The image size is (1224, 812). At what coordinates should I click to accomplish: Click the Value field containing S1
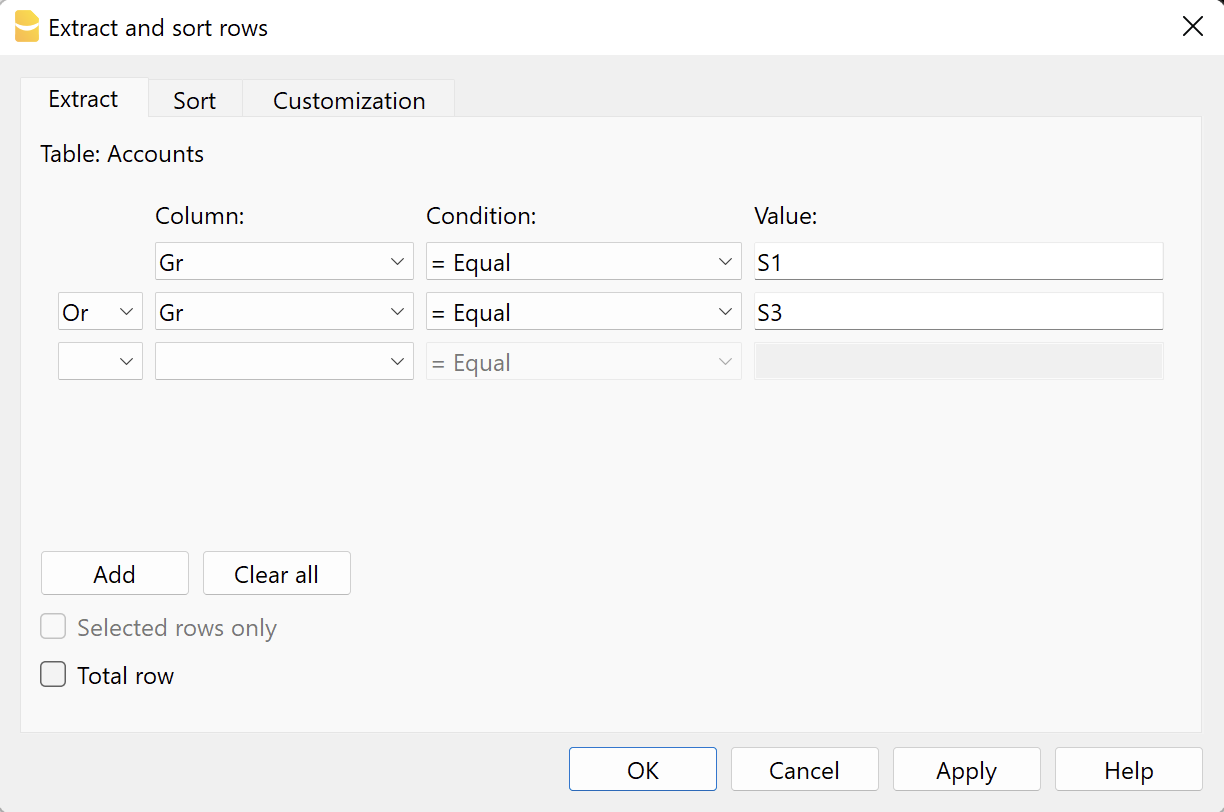pos(958,262)
